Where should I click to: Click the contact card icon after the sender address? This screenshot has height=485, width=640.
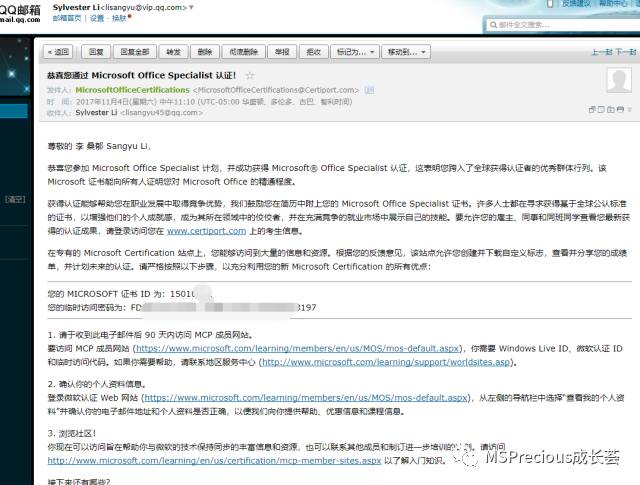pyautogui.click(x=369, y=90)
